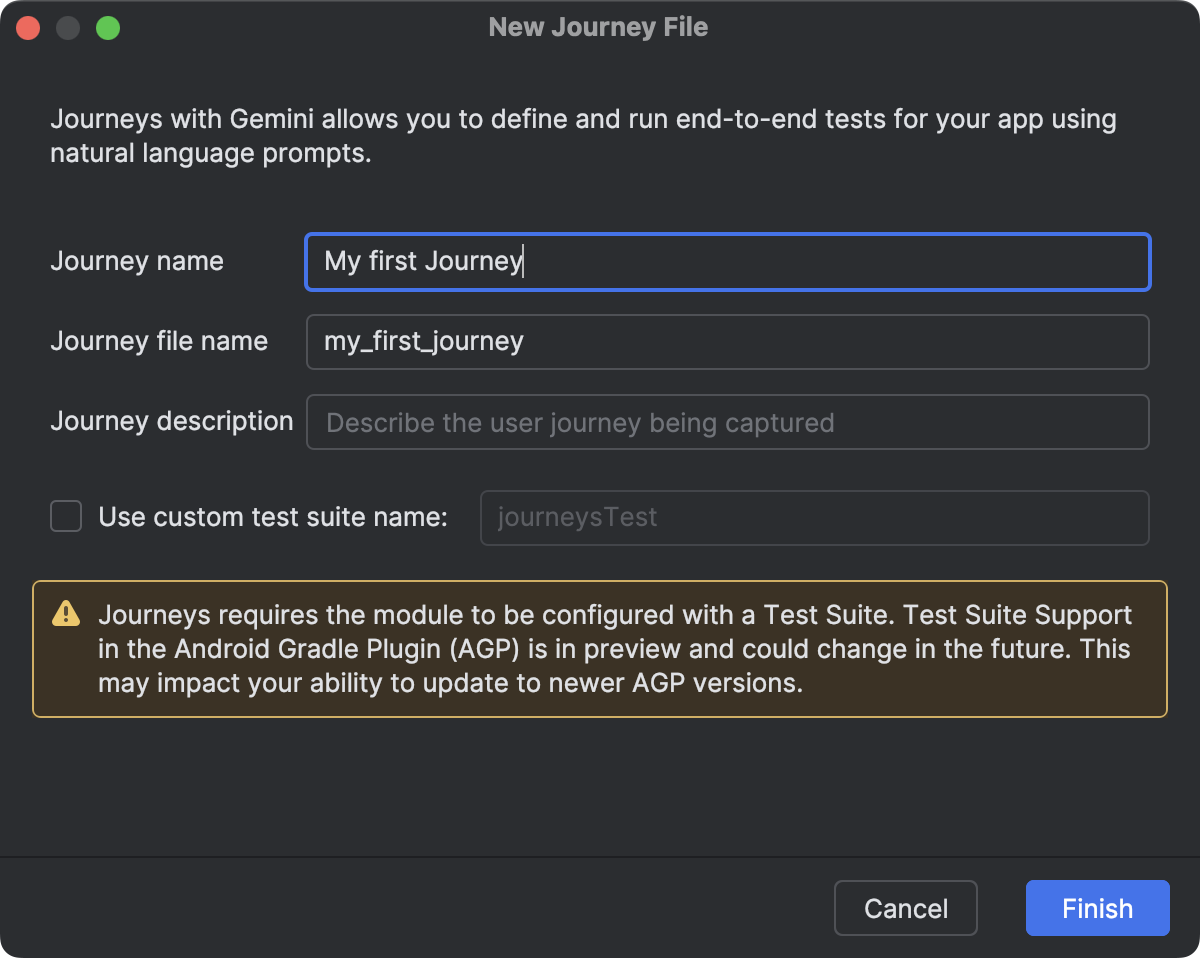This screenshot has height=958, width=1200.
Task: Click the Journey file name label
Action: (159, 341)
